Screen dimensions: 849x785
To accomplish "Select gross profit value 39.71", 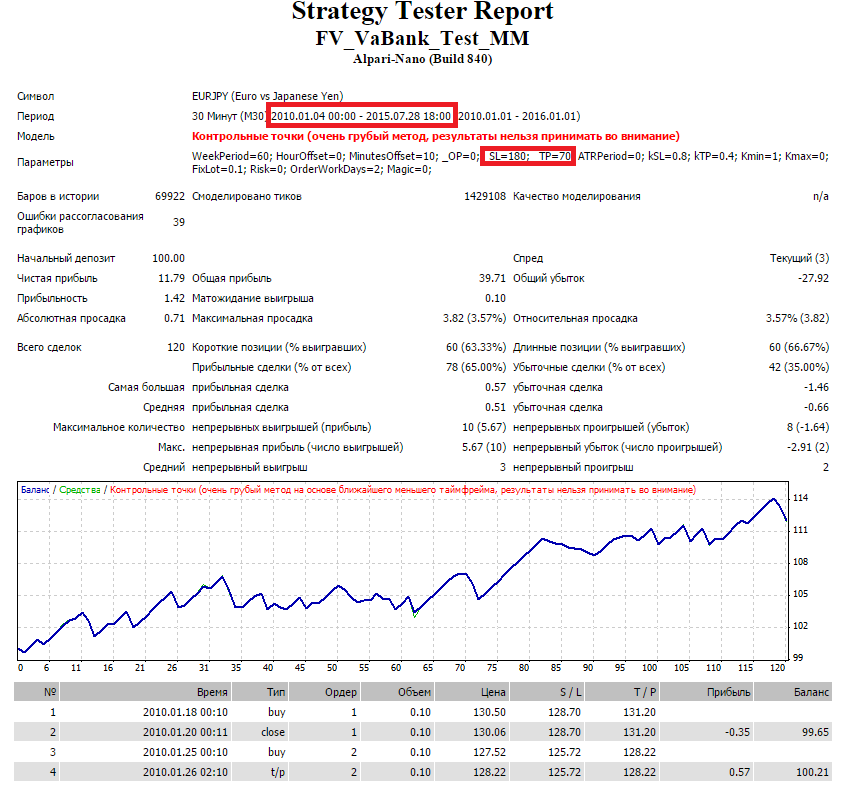I will coord(492,278).
